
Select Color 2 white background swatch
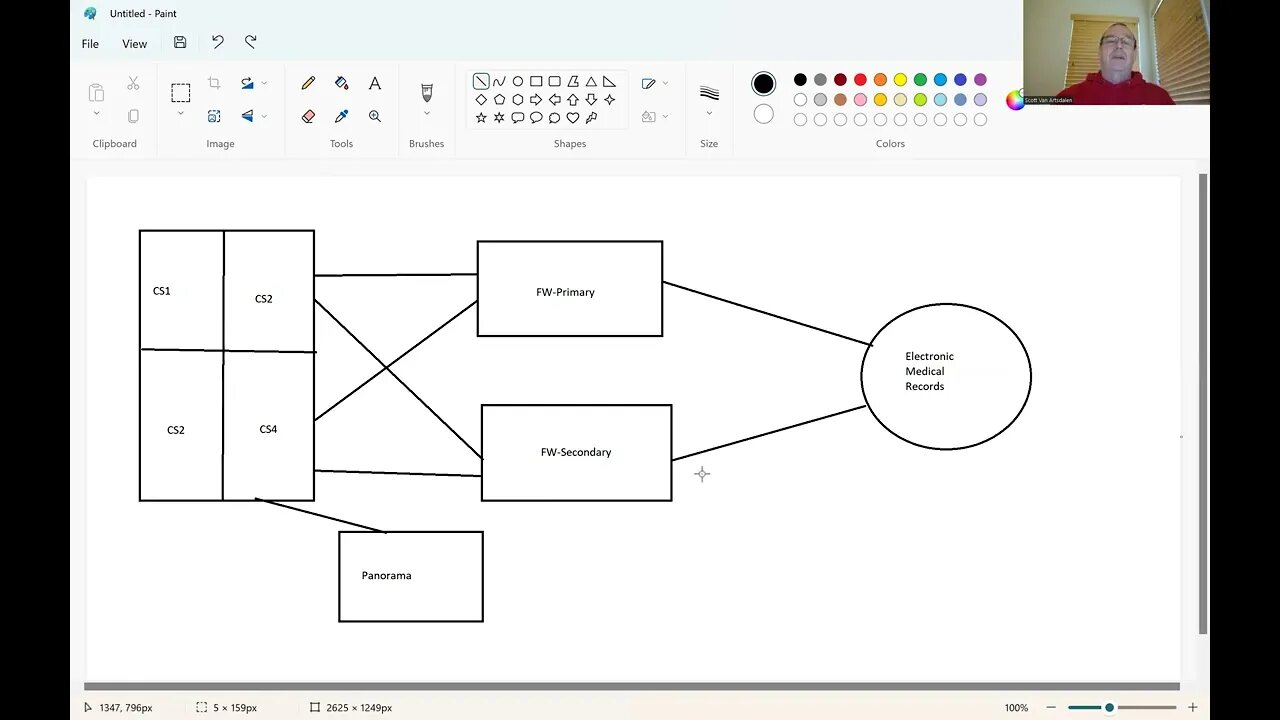click(763, 114)
